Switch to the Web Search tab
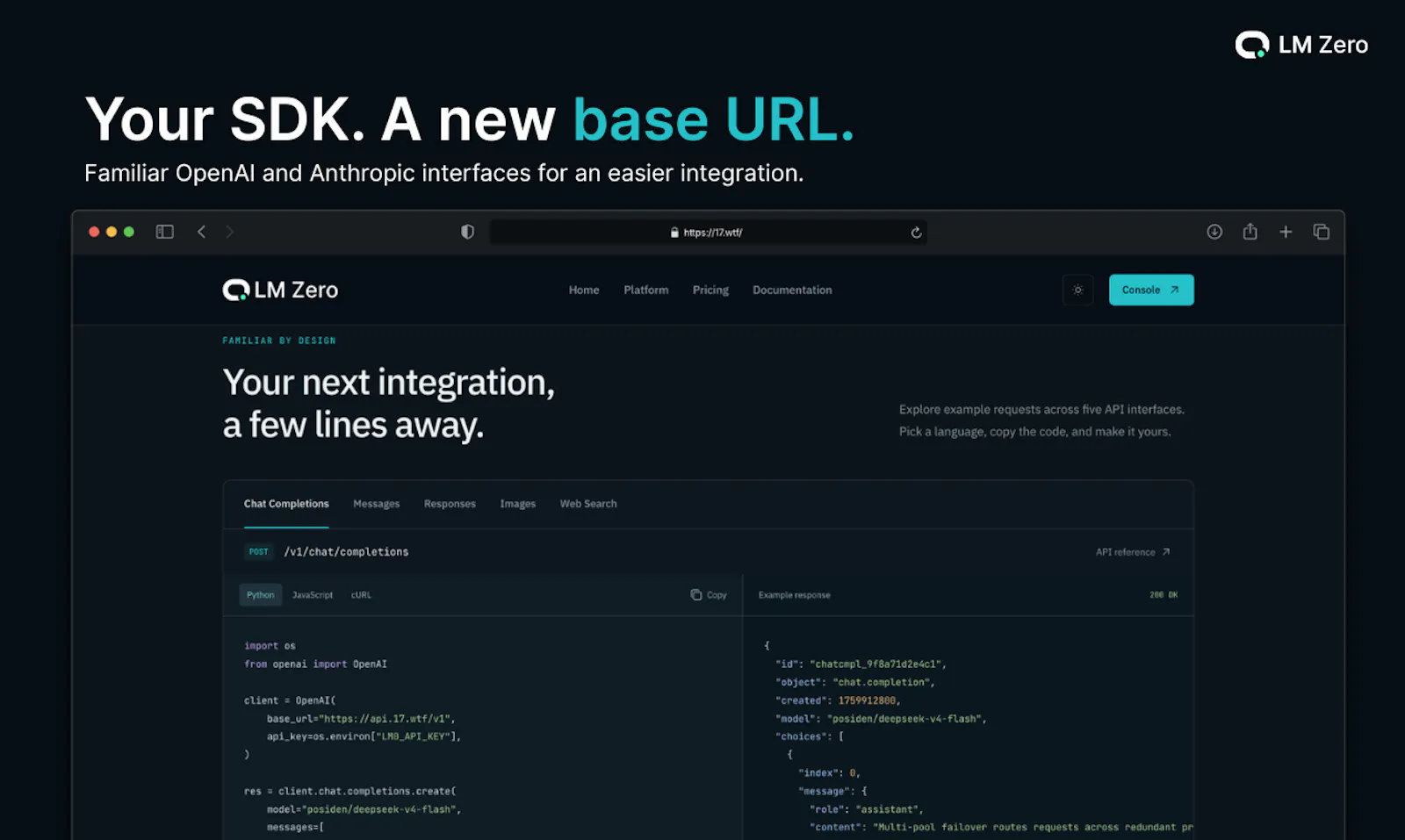1405x840 pixels. pos(588,504)
